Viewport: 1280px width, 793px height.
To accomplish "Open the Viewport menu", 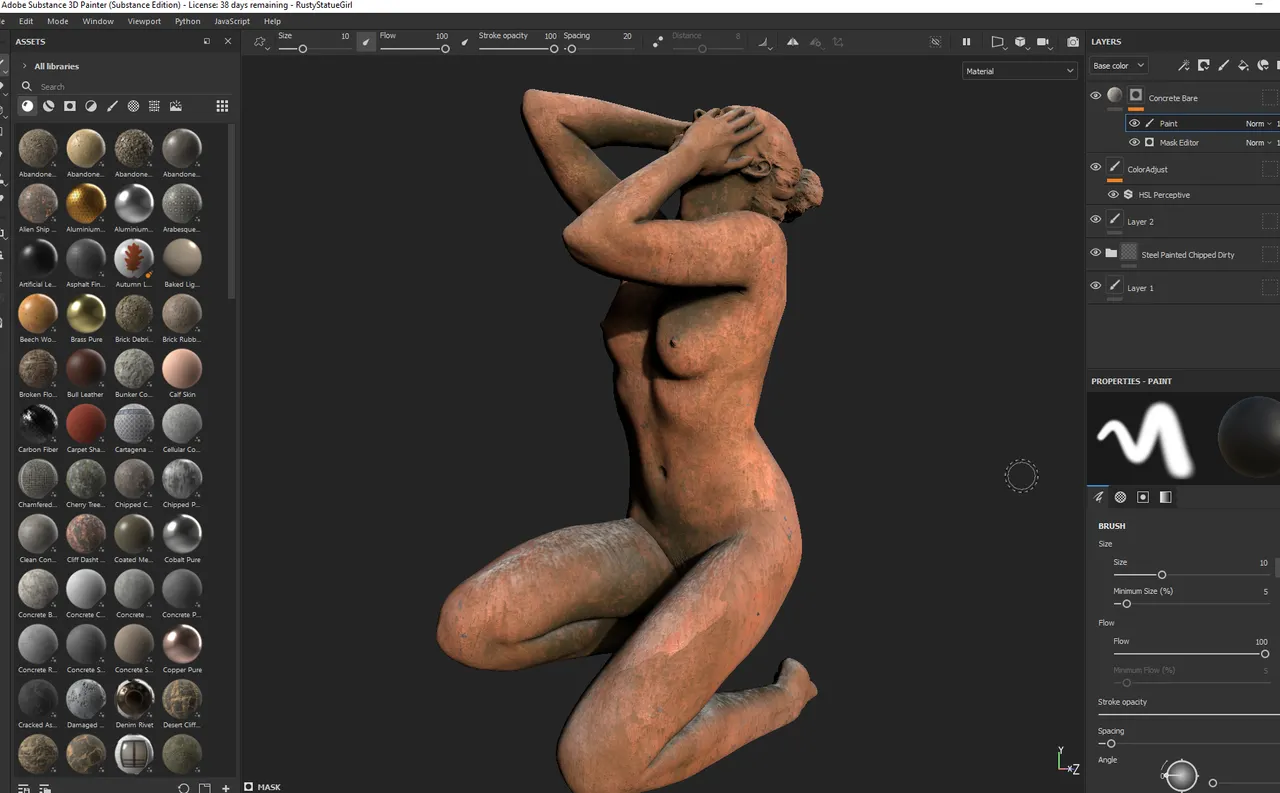I will [x=144, y=21].
